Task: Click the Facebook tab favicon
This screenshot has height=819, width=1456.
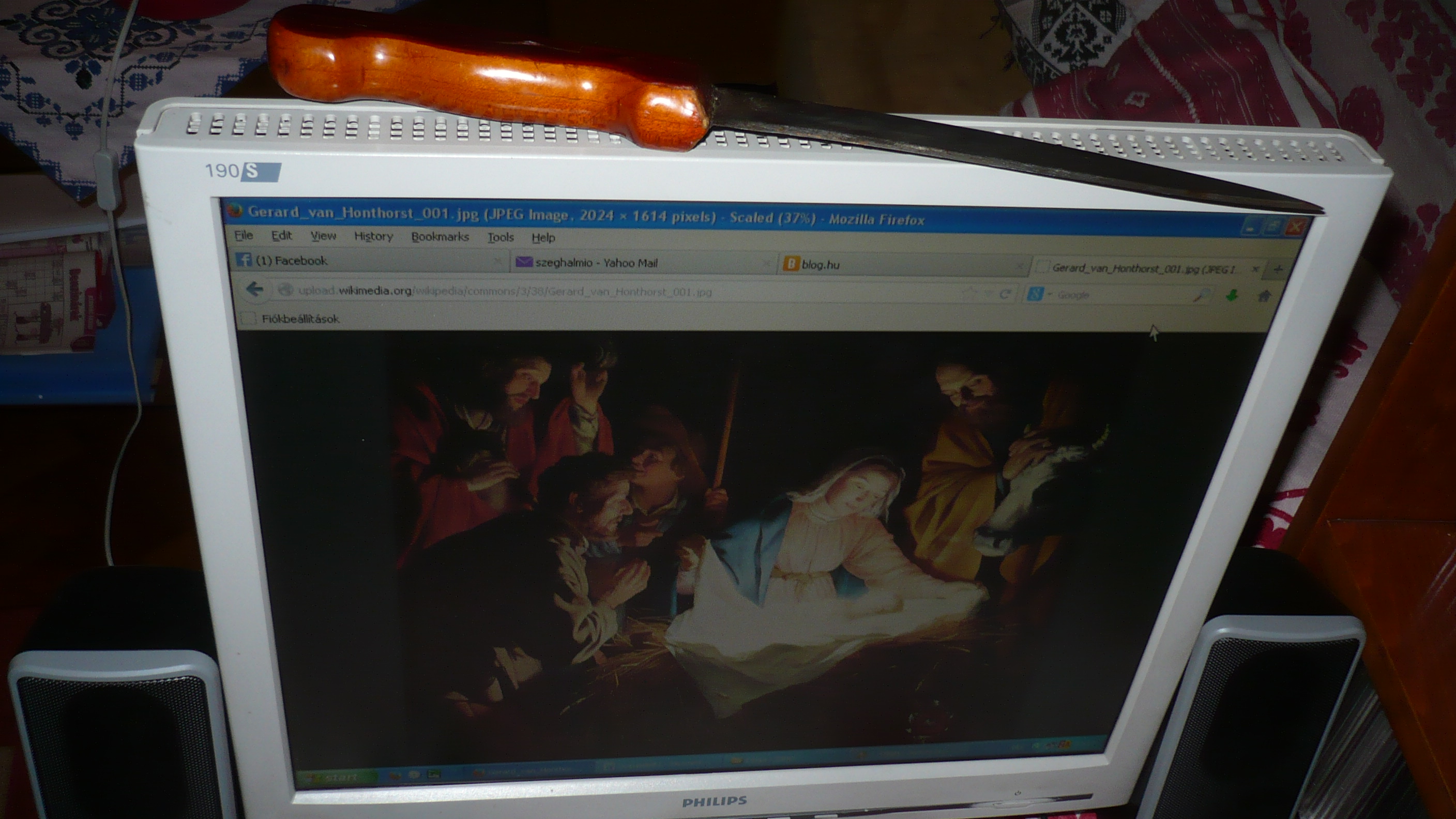Action: click(x=244, y=260)
